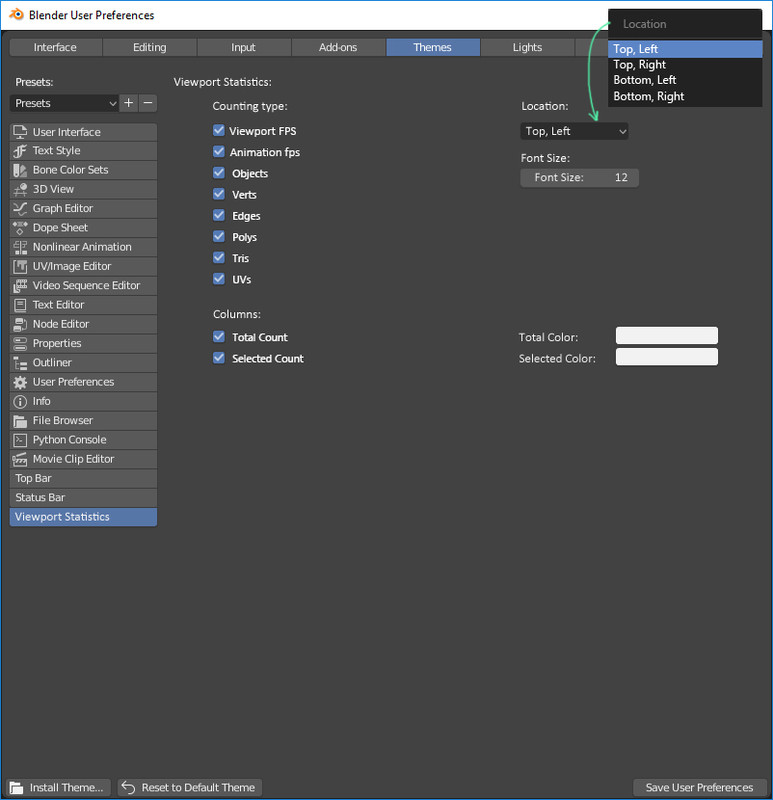Toggle the Polys checkbox

(219, 236)
